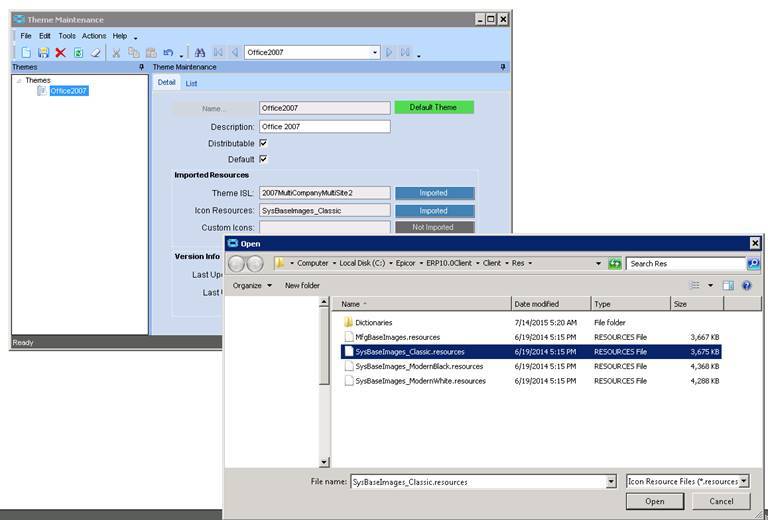Open the File menu
This screenshot has height=520, width=768.
(x=26, y=36)
